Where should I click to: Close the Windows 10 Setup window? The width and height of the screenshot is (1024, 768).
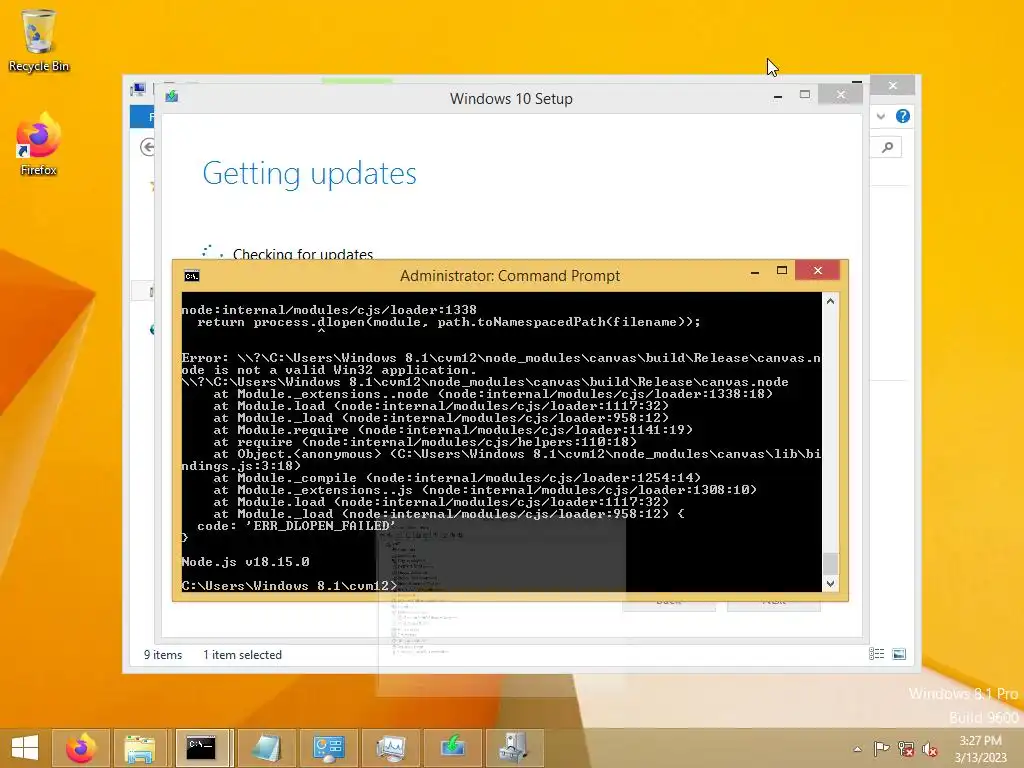pyautogui.click(x=840, y=95)
